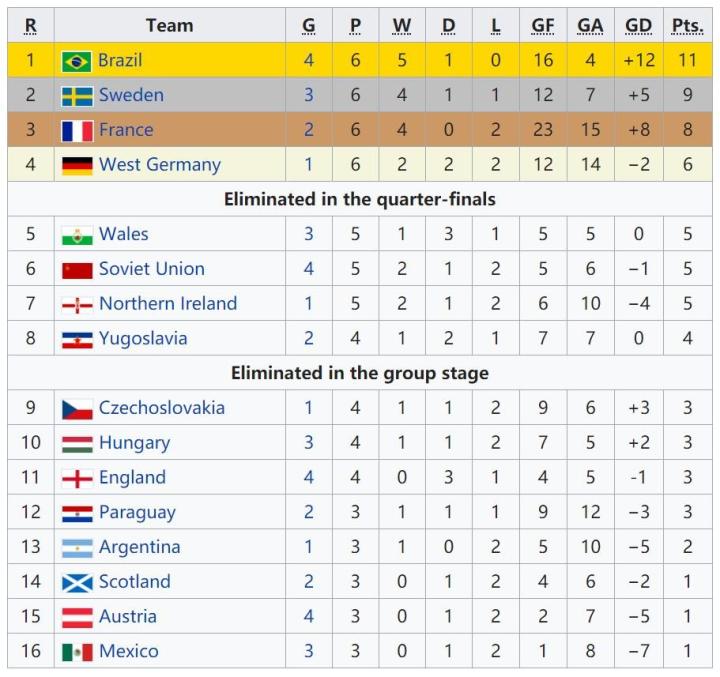This screenshot has height=677, width=720.
Task: Go to the Argentina team page
Action: (x=139, y=547)
